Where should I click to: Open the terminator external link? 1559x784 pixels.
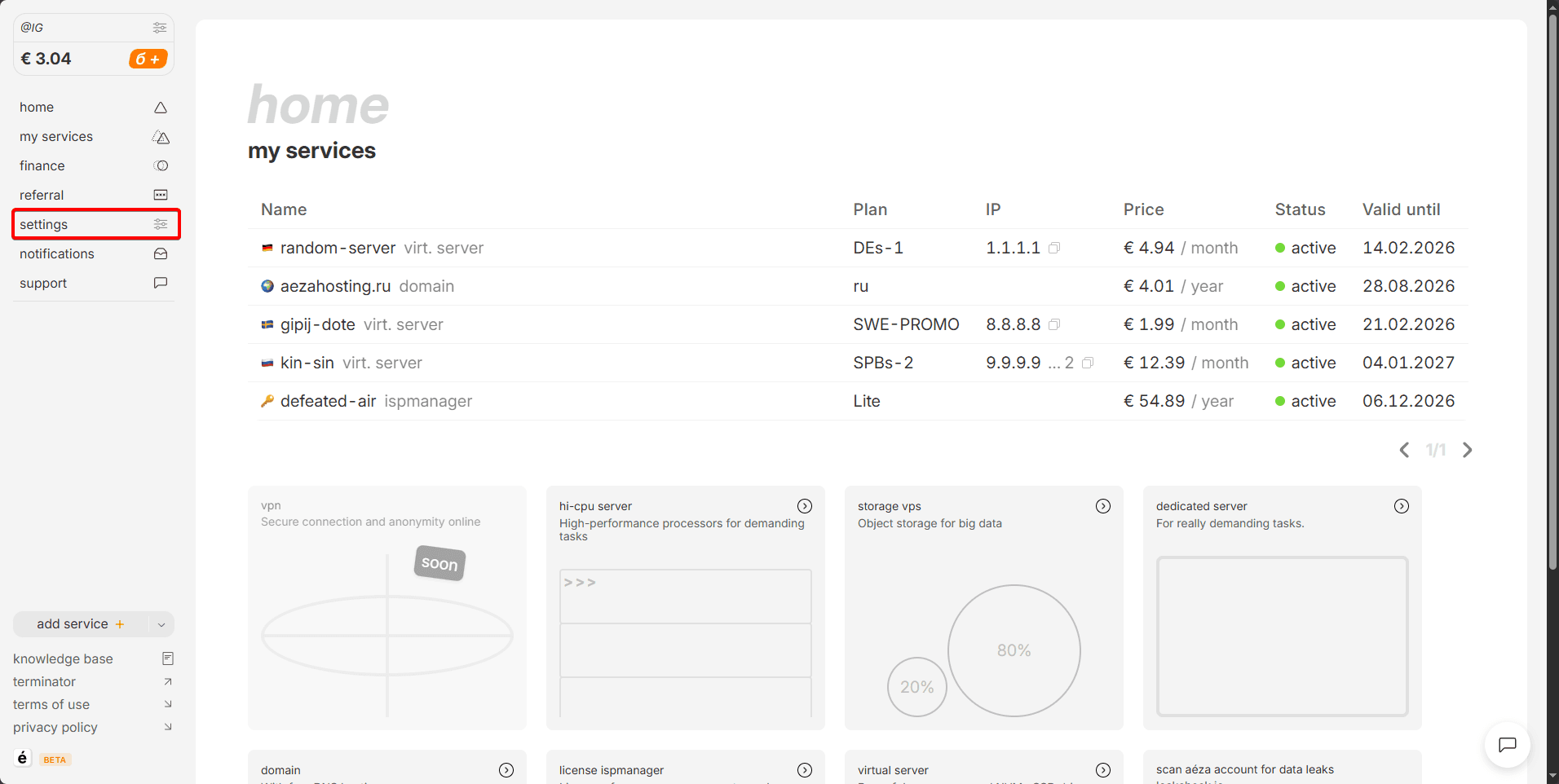pos(44,681)
